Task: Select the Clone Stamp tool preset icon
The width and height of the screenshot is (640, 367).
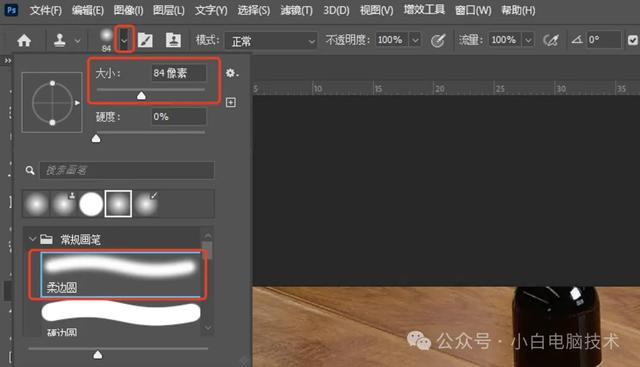Action: point(60,40)
